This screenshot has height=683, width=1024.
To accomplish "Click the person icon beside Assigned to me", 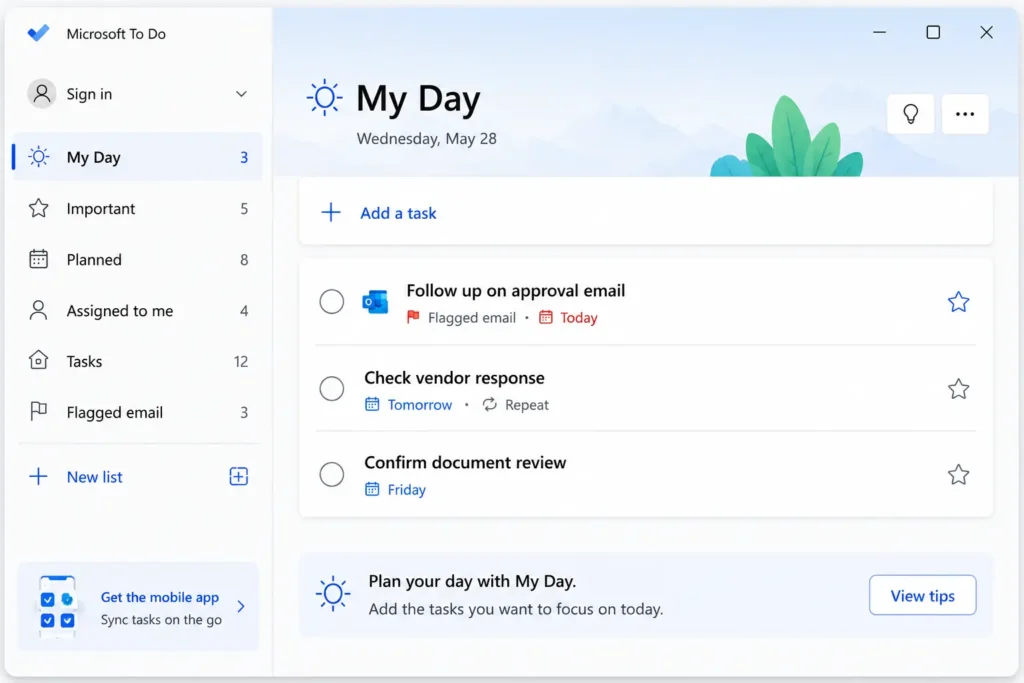I will point(39,310).
